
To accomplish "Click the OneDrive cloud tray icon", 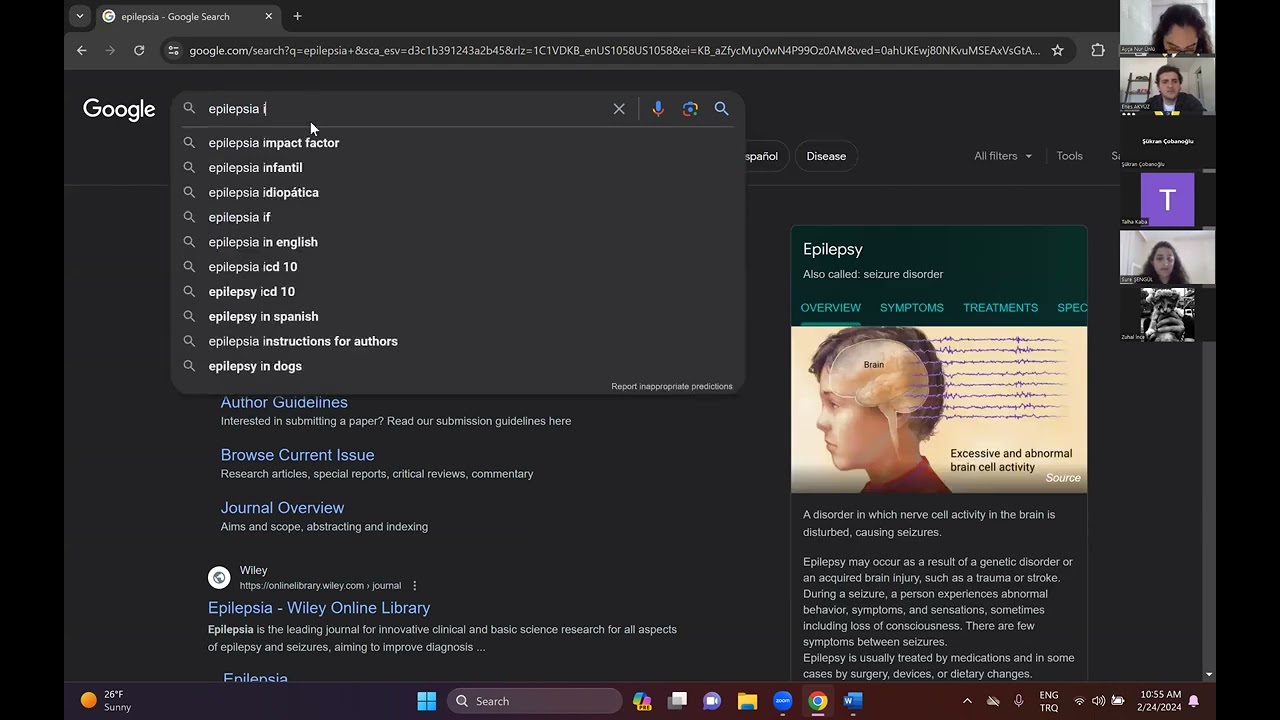I will pyautogui.click(x=993, y=701).
